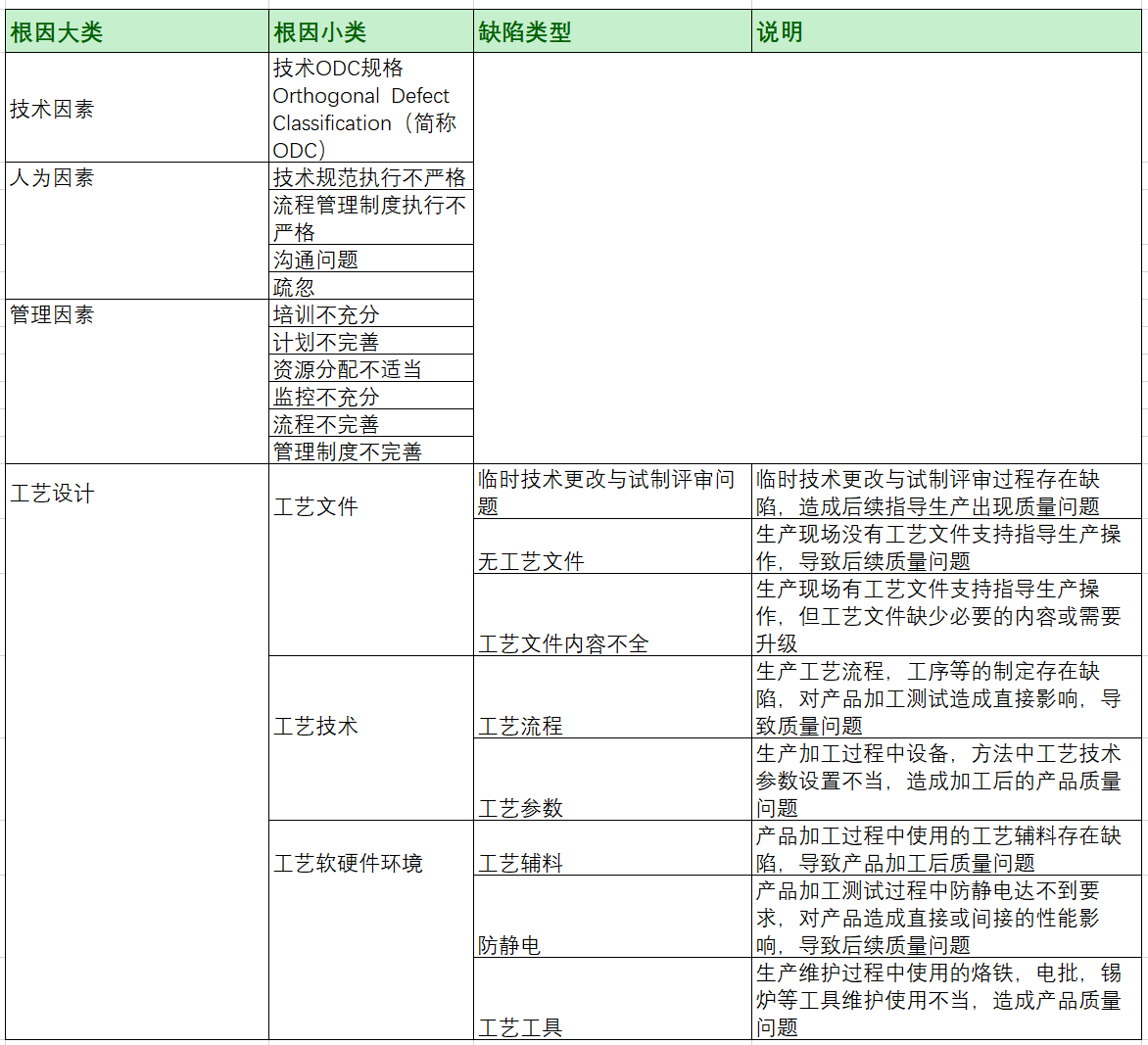Click the 技术因素 cell
The image size is (1148, 1045).
[x=137, y=108]
